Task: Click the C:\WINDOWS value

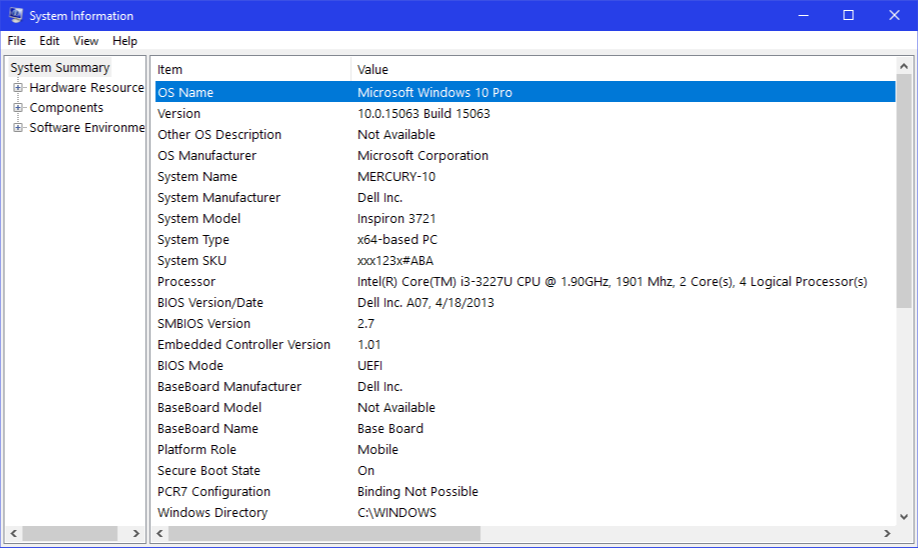Action: click(x=397, y=513)
